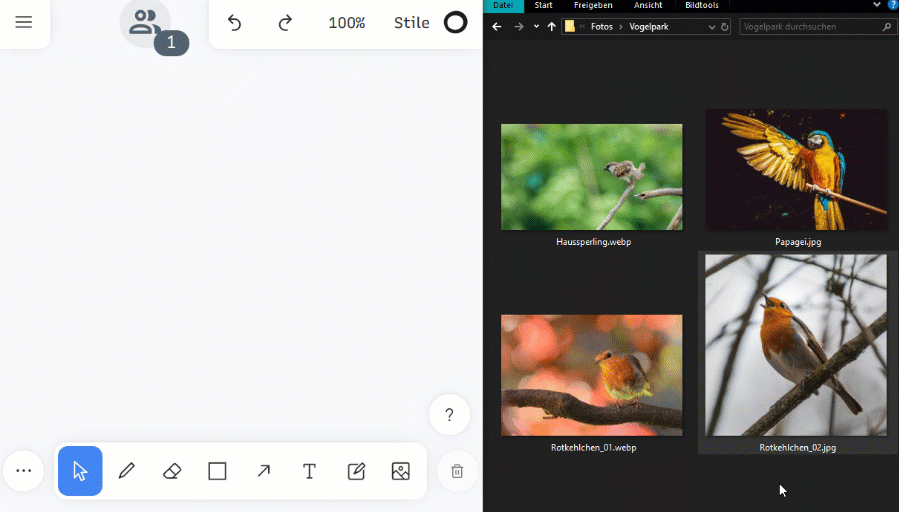This screenshot has width=899, height=512.
Task: Open the Freigeben ribbon tab
Action: (593, 5)
